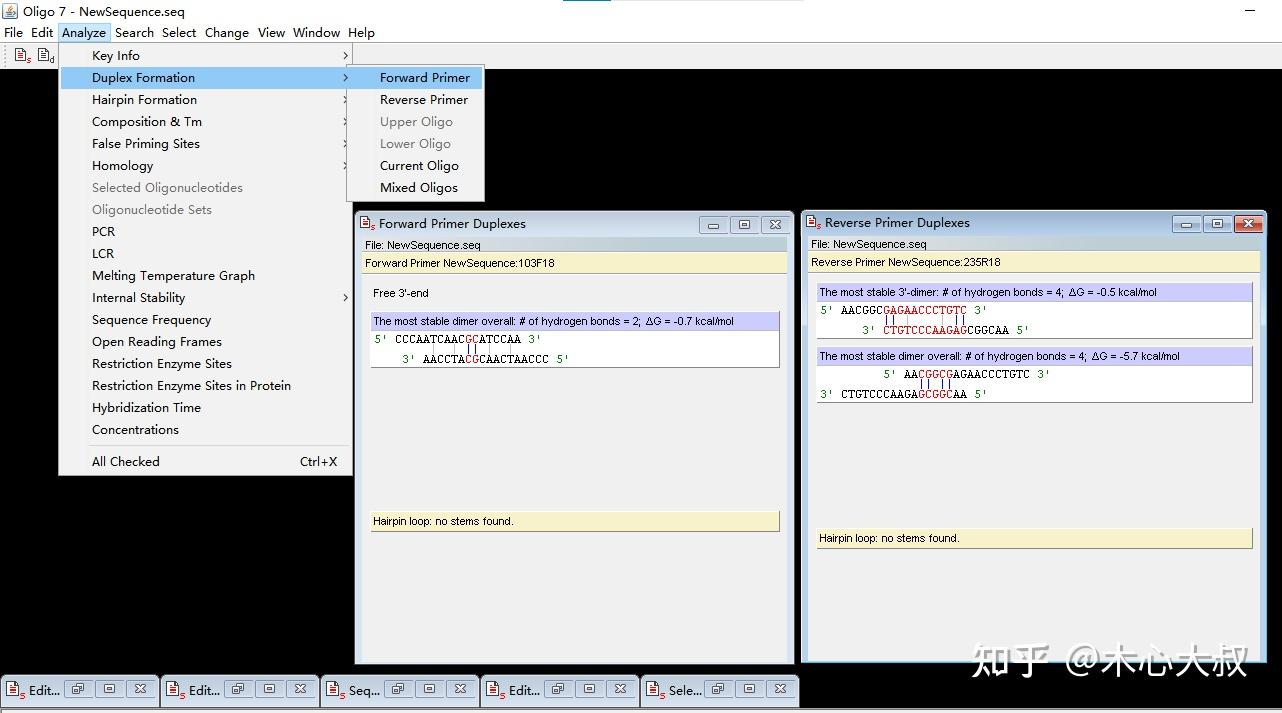Click the minimized Sele... window icon
The height and width of the screenshot is (713, 1282).
click(x=655, y=690)
